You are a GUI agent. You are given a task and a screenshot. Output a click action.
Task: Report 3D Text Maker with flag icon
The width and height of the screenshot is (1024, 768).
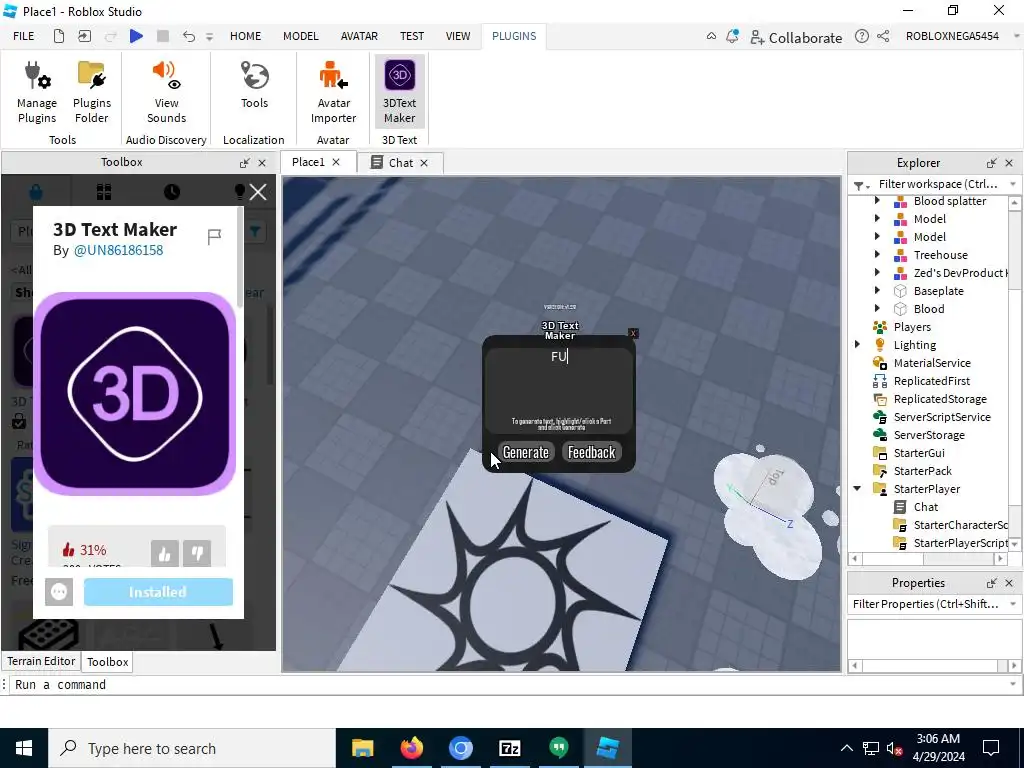(214, 236)
